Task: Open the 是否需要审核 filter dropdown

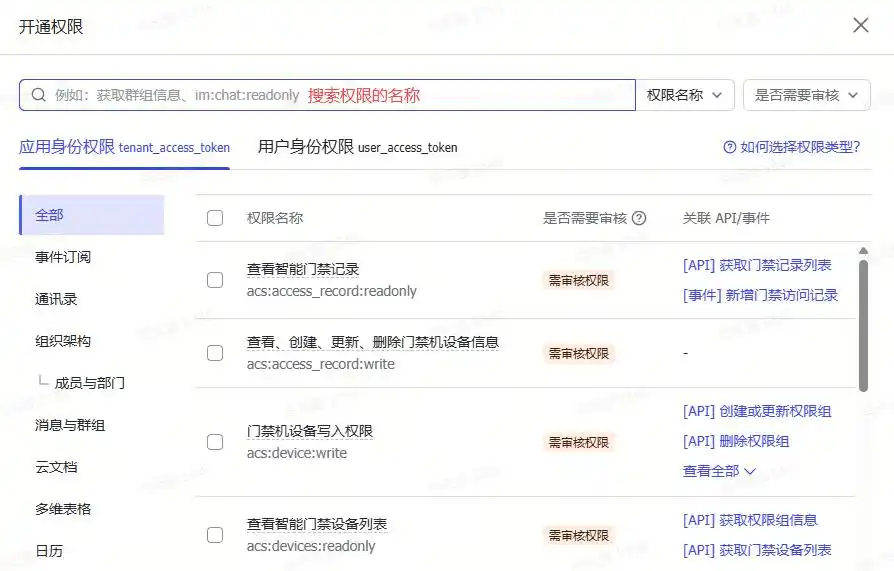Action: point(806,95)
